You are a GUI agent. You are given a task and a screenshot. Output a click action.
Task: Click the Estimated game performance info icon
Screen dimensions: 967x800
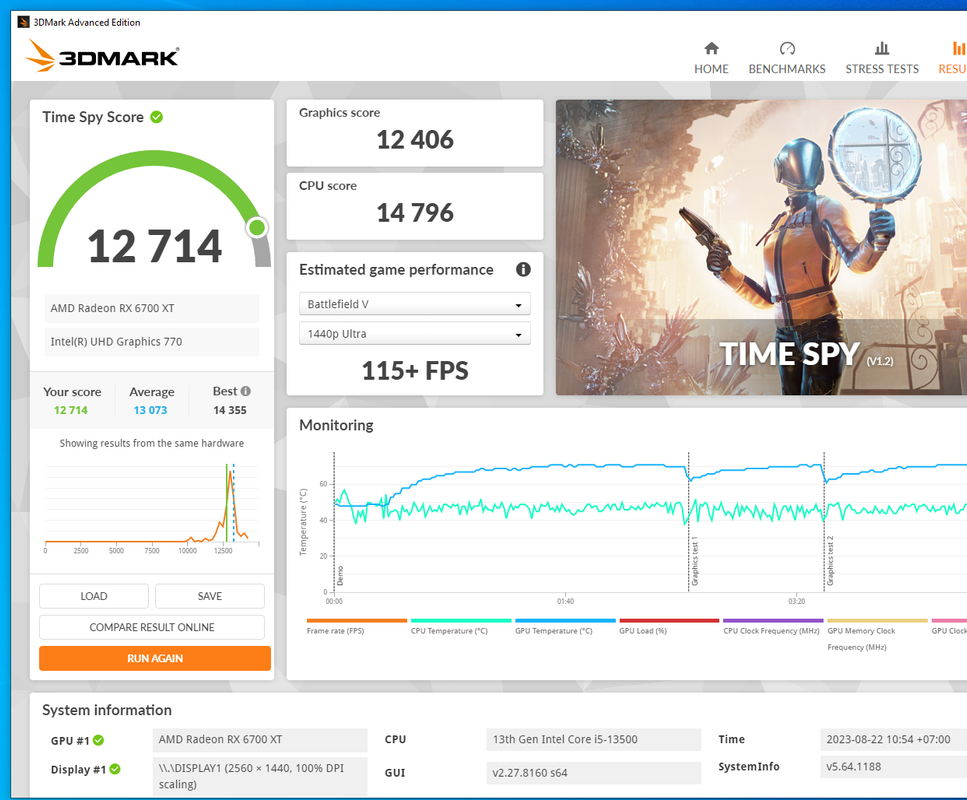(523, 270)
